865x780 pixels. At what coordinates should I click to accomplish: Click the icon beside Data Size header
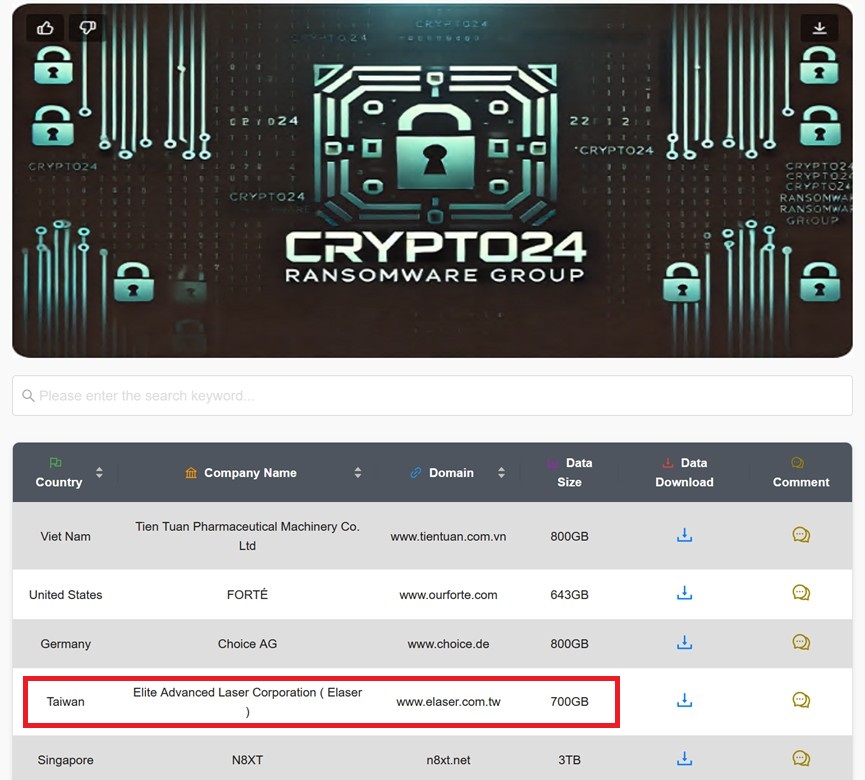click(552, 463)
